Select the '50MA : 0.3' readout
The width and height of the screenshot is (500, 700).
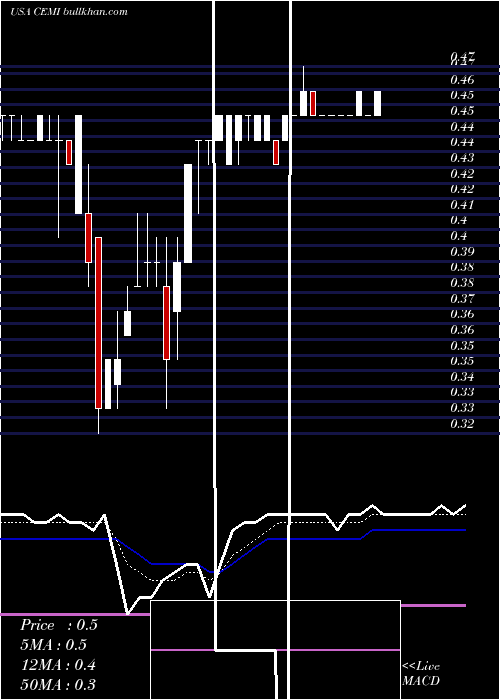click(x=58, y=685)
